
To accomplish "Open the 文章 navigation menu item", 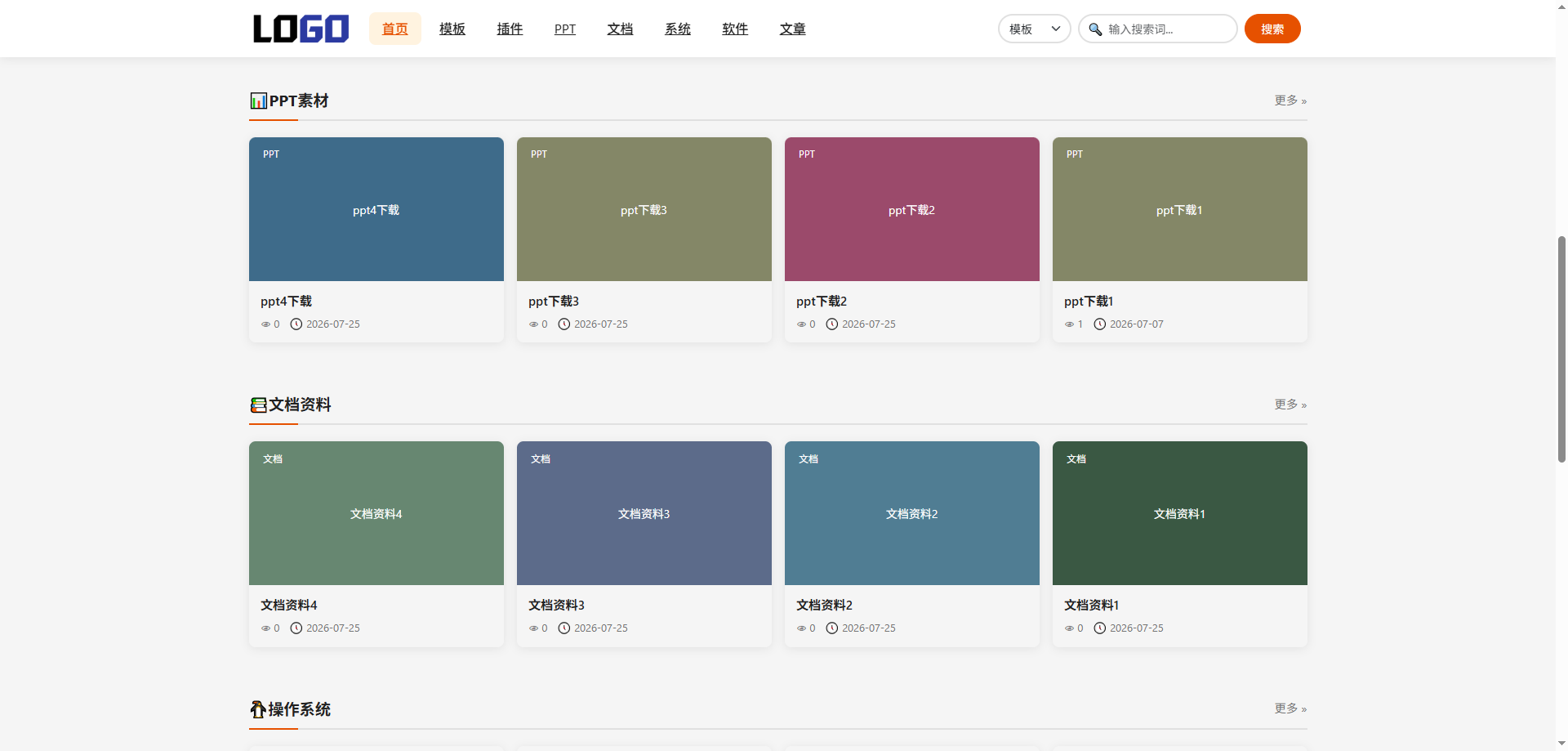I will (793, 29).
